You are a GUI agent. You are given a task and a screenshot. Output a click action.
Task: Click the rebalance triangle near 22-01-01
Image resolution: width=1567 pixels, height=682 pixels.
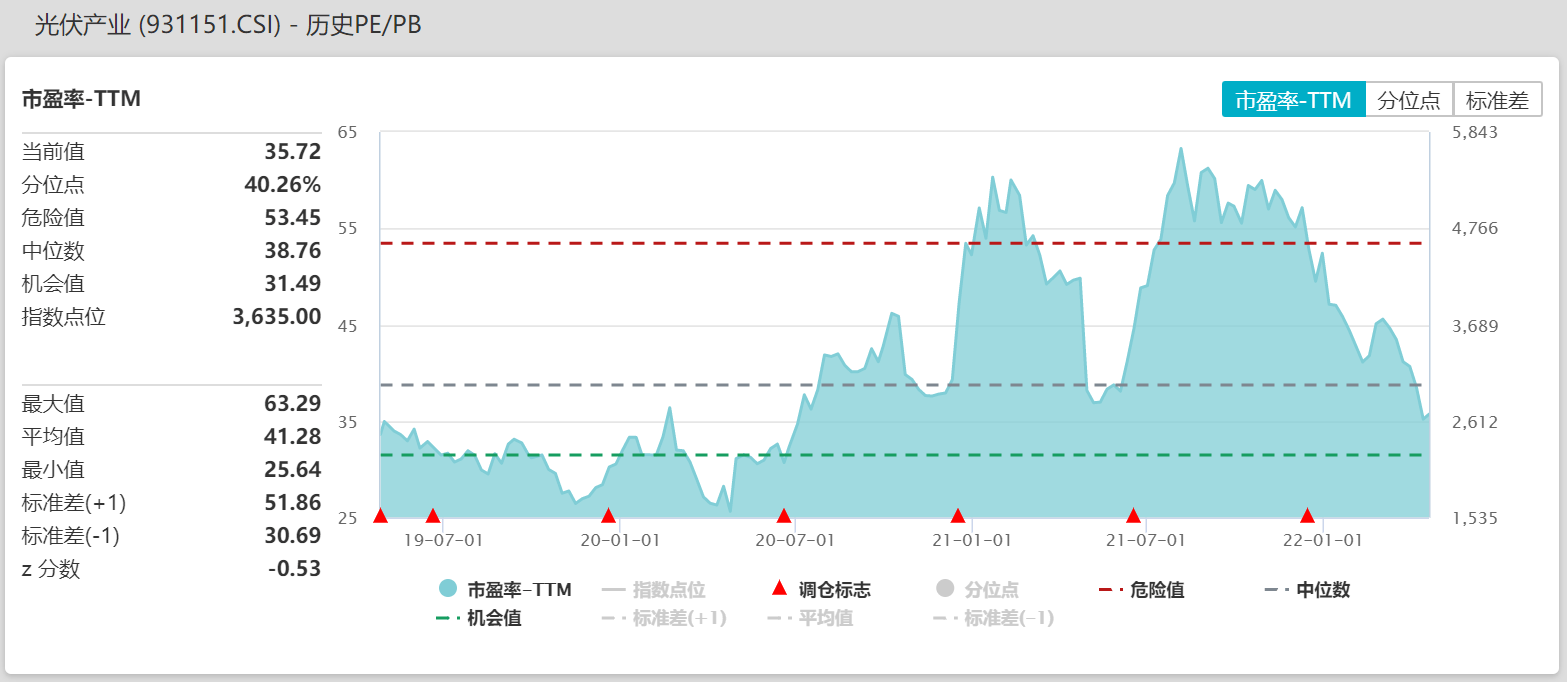pyautogui.click(x=1307, y=516)
